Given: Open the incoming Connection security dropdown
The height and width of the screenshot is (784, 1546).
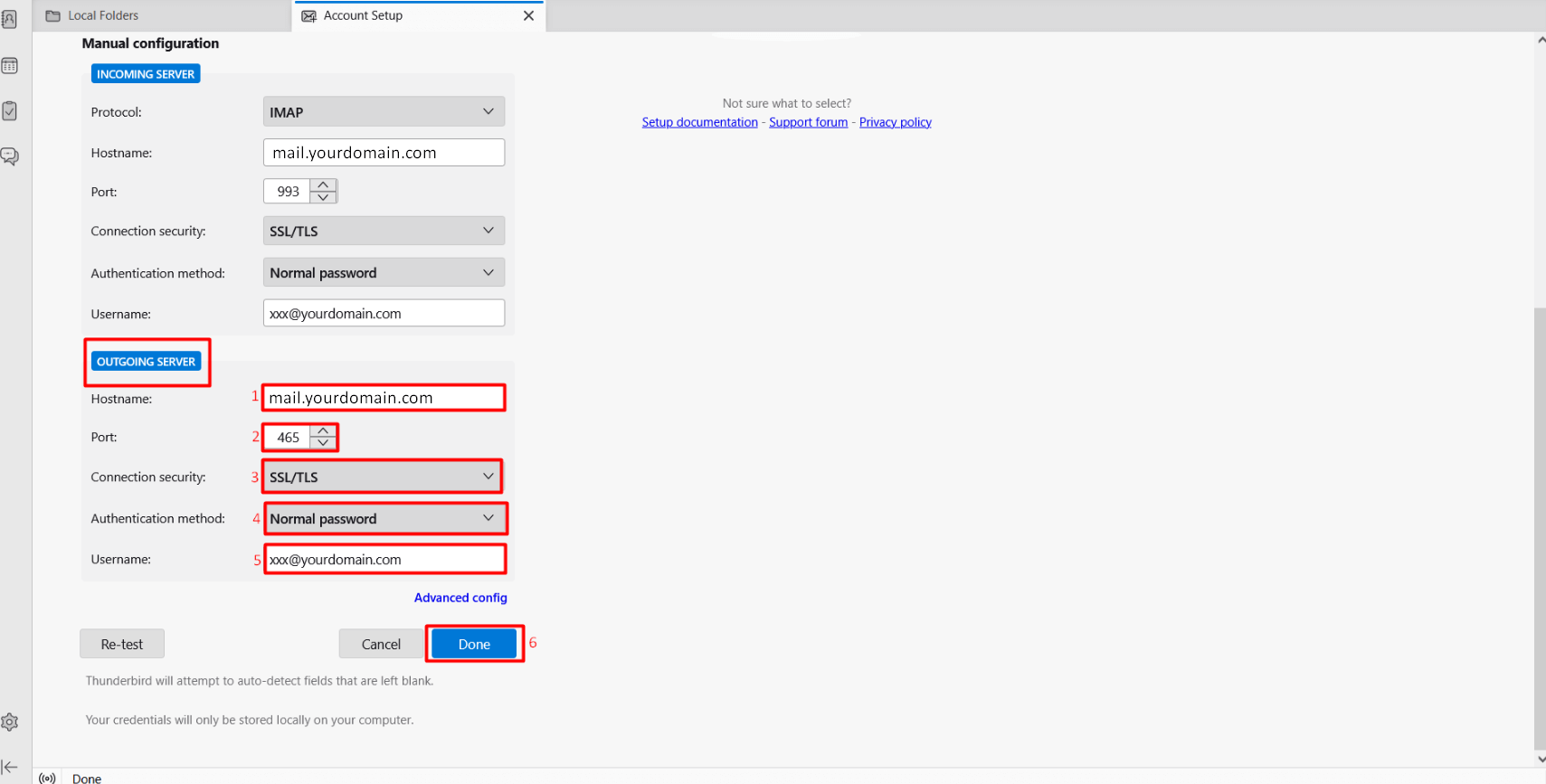Looking at the screenshot, I should [384, 231].
